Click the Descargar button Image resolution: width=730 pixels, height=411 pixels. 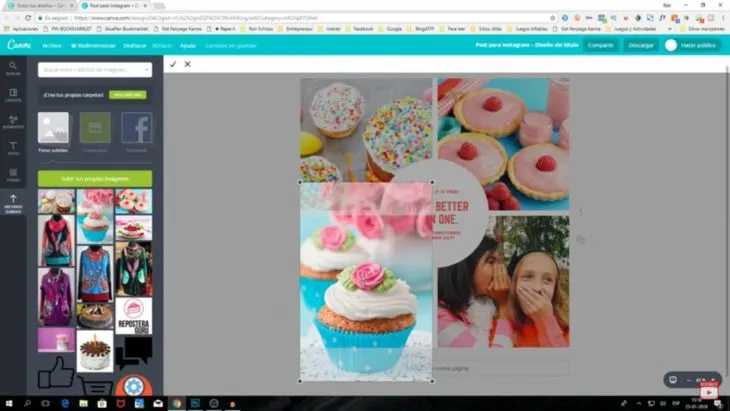(x=641, y=45)
